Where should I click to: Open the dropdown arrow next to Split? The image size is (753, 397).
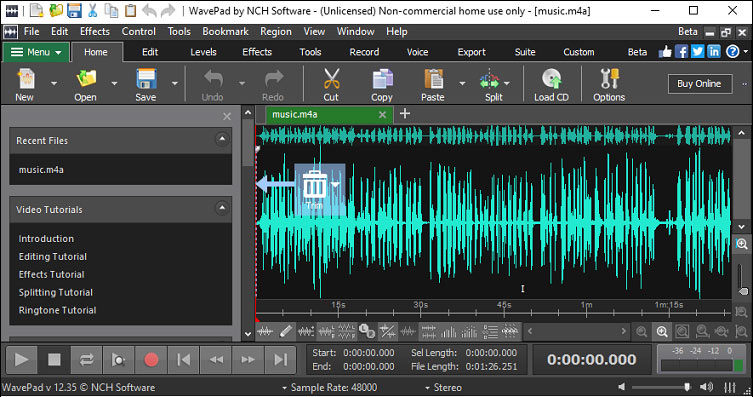pyautogui.click(x=507, y=84)
